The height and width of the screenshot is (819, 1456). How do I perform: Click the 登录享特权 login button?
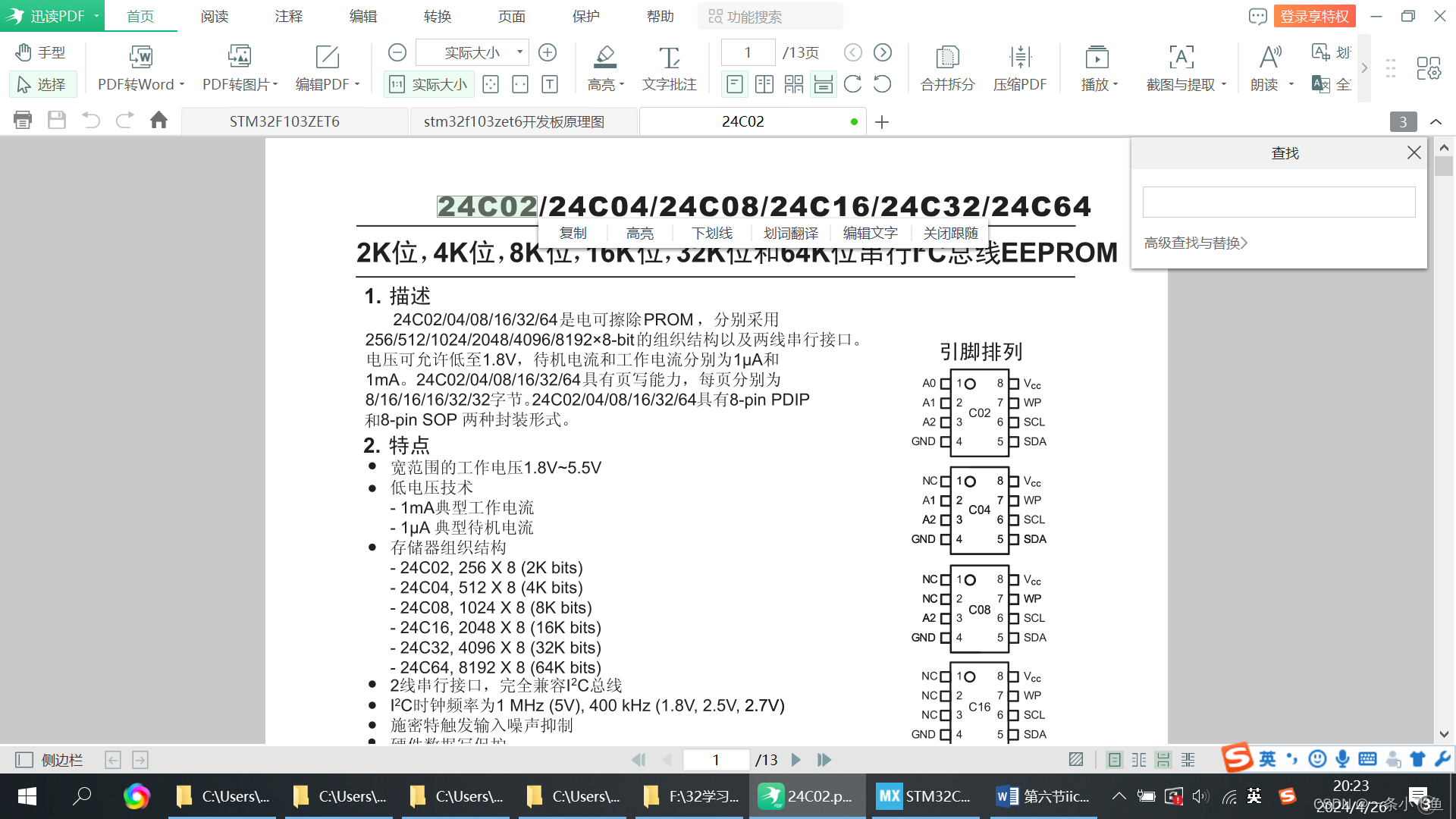(1316, 16)
